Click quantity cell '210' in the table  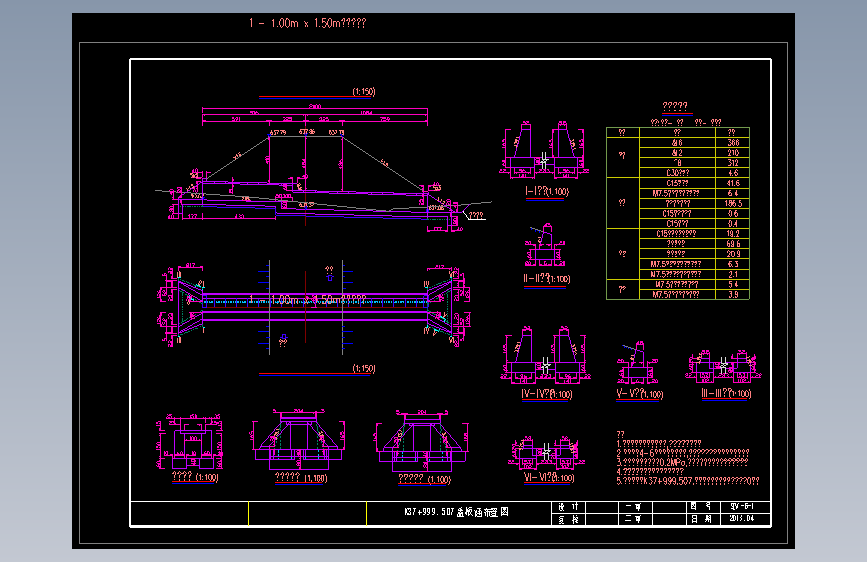point(733,153)
